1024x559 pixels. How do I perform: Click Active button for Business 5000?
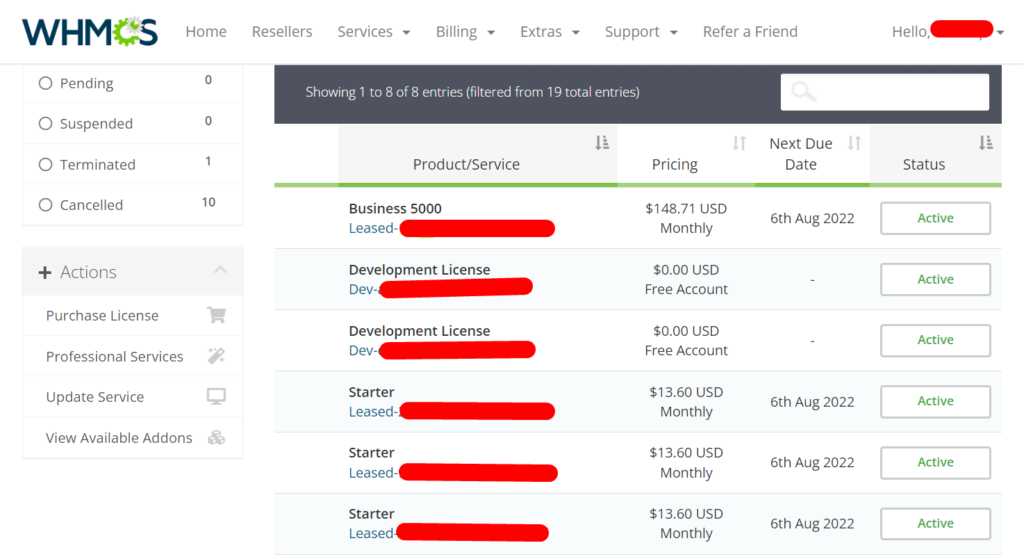935,218
